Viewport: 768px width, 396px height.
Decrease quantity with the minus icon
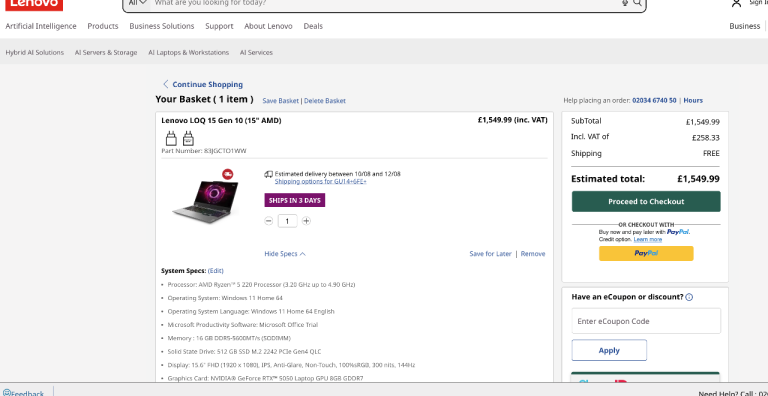(268, 221)
